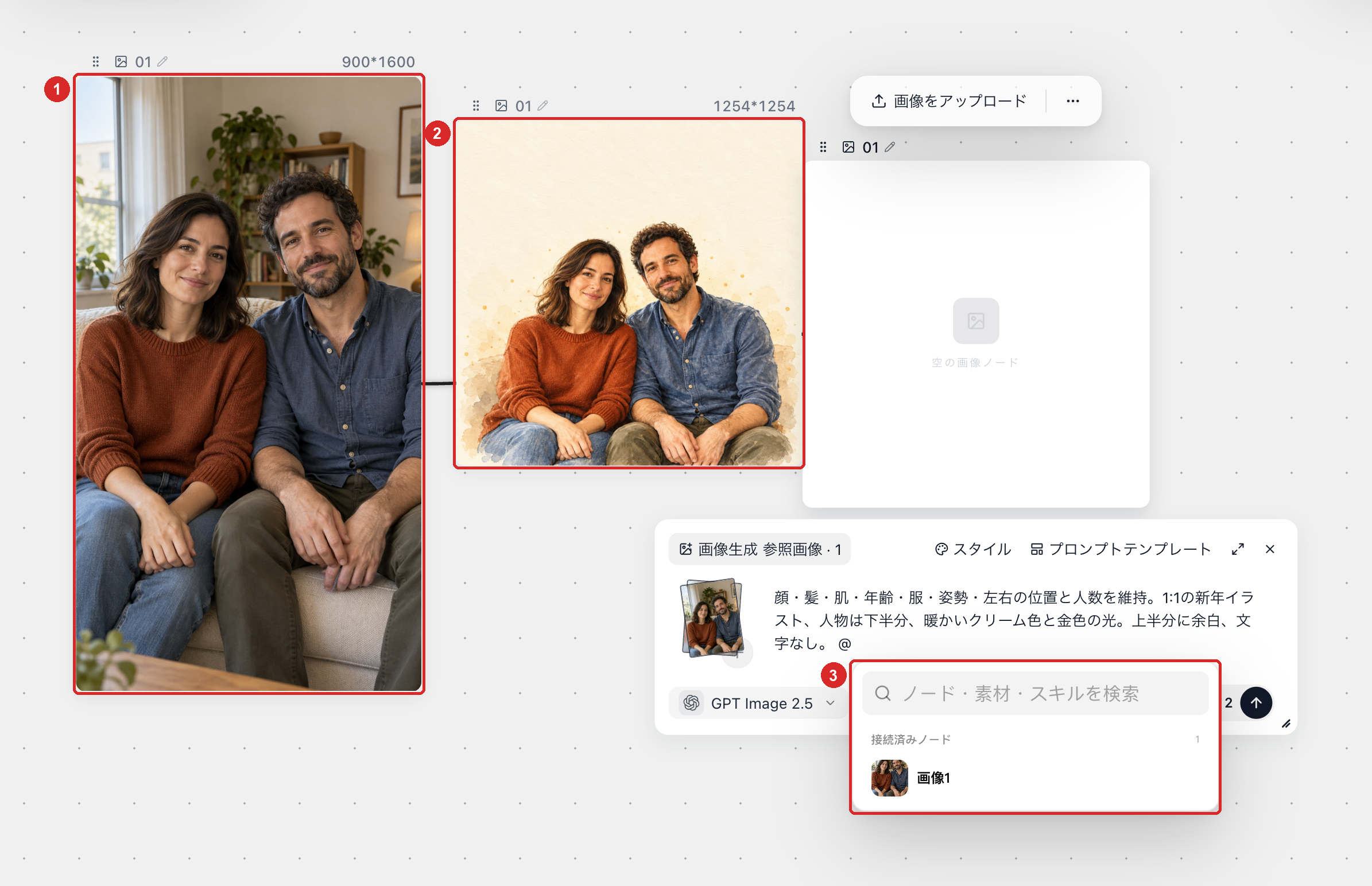Click the magnifier icon in the search popup
Screen dimensions: 1372x886
pyautogui.click(x=883, y=693)
